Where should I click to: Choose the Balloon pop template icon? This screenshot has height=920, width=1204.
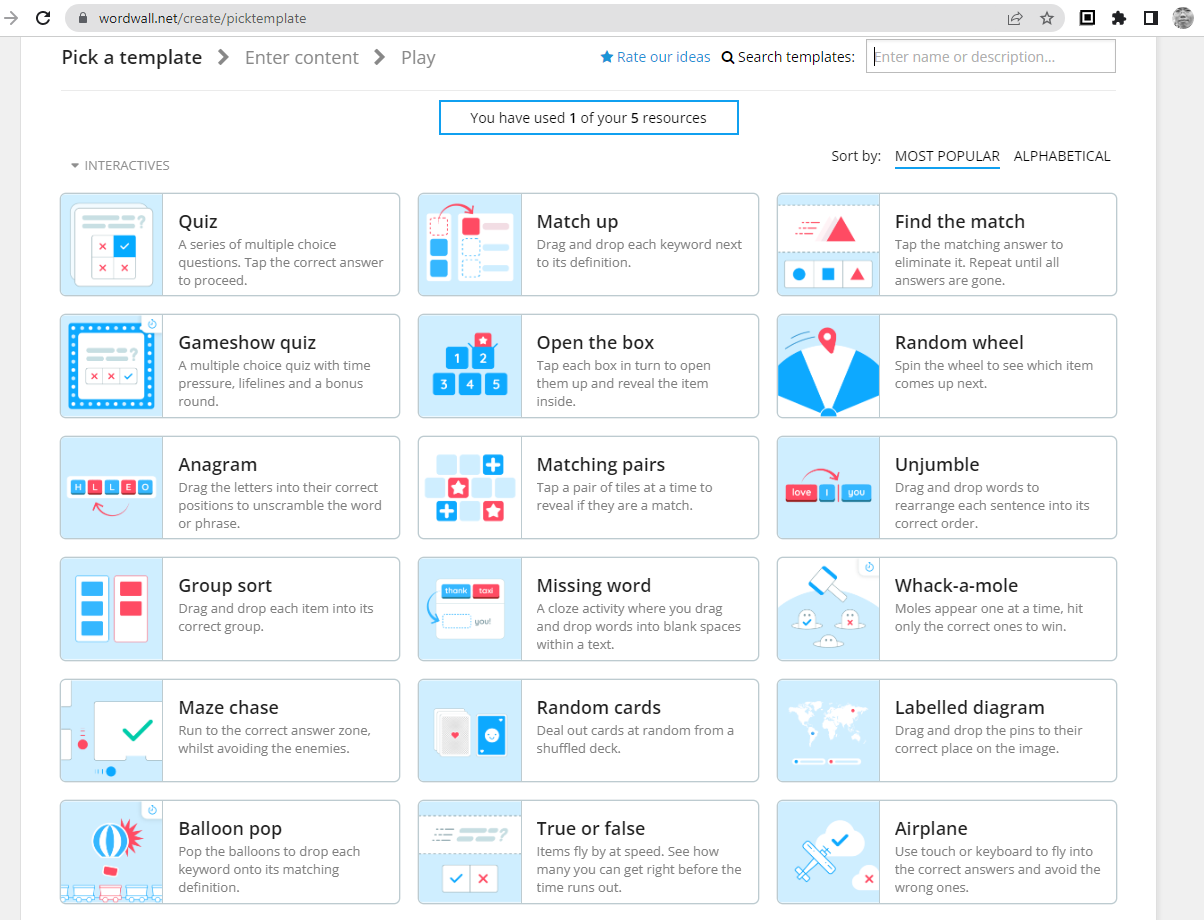click(x=111, y=852)
